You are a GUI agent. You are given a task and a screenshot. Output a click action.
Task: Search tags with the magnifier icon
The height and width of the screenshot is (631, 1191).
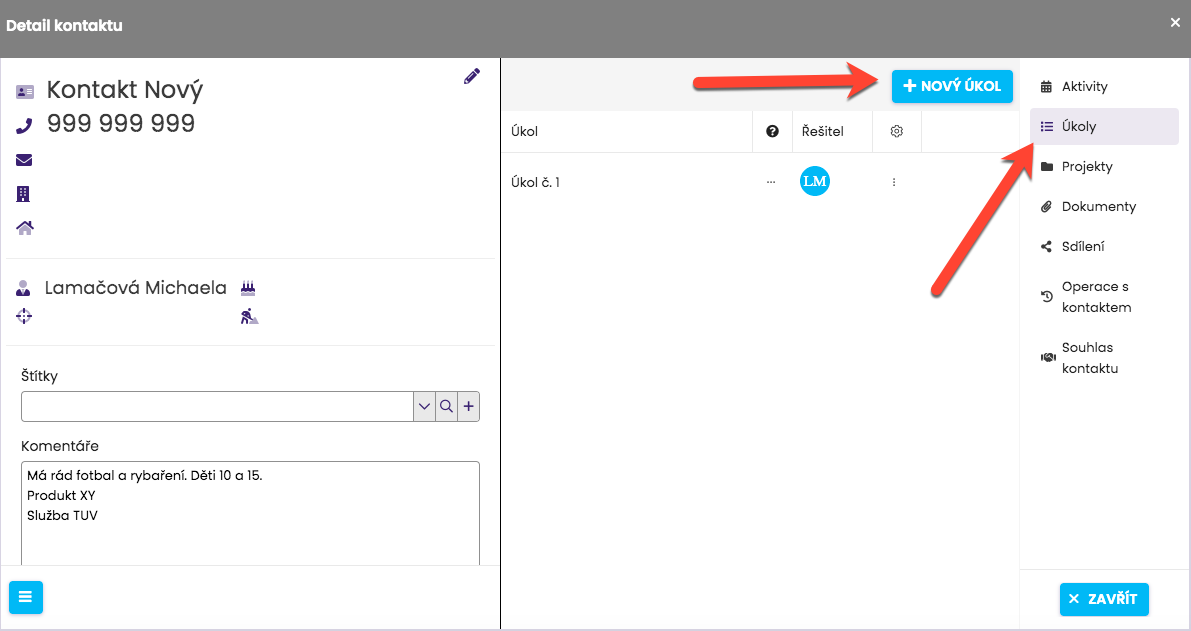tap(447, 406)
